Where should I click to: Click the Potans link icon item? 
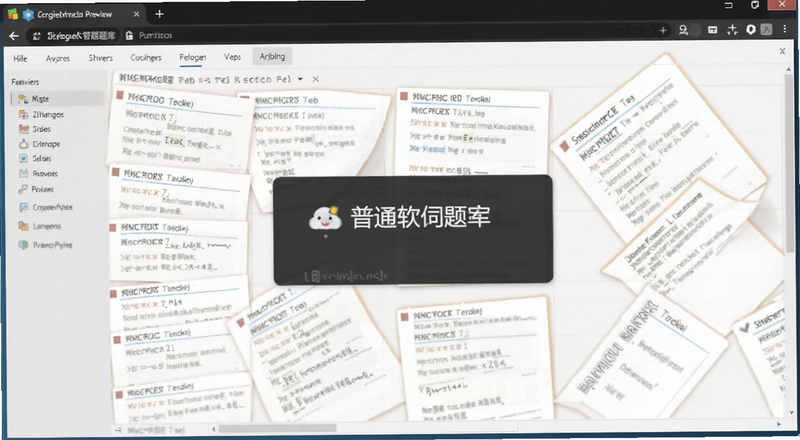pyautogui.click(x=23, y=189)
